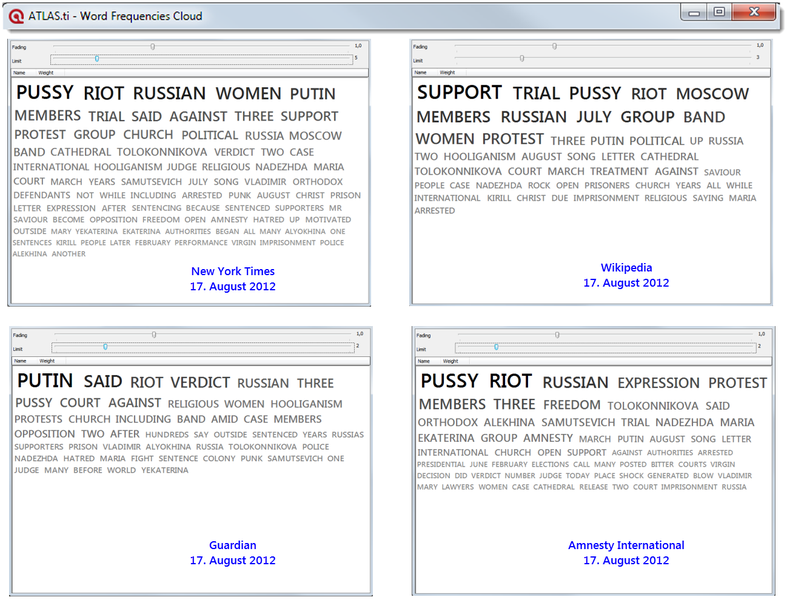Adjust Limit slider in New York Times panel
This screenshot has height=600, width=787.
(x=97, y=59)
